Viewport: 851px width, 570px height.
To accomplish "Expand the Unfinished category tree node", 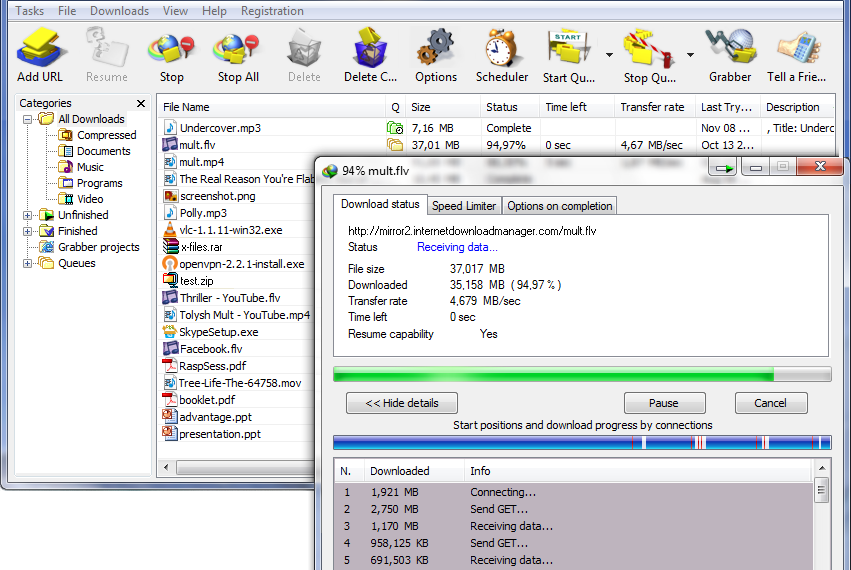I will click(x=28, y=215).
